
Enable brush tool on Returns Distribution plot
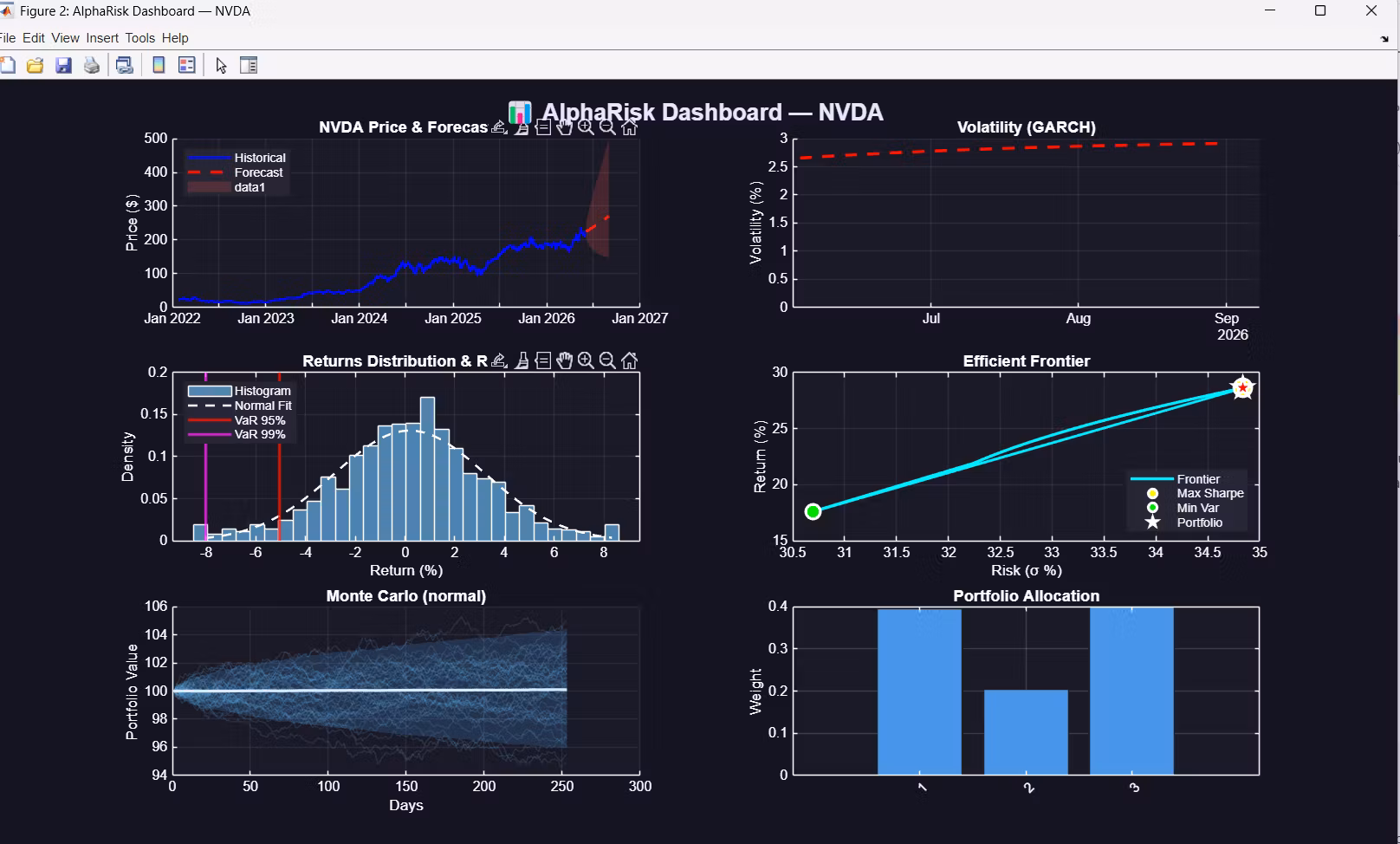[x=522, y=360]
